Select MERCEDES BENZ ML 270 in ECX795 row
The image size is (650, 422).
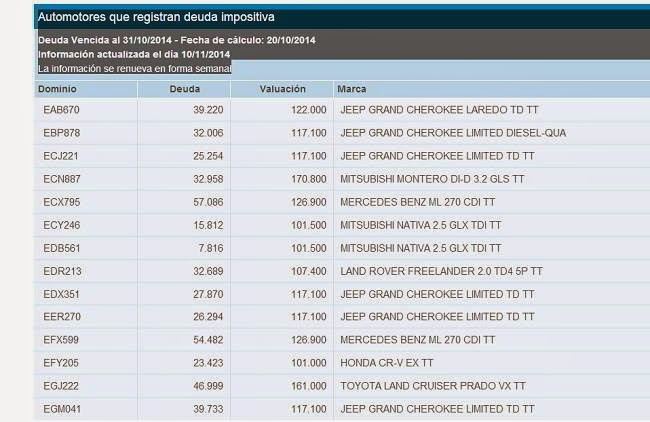[x=417, y=202]
